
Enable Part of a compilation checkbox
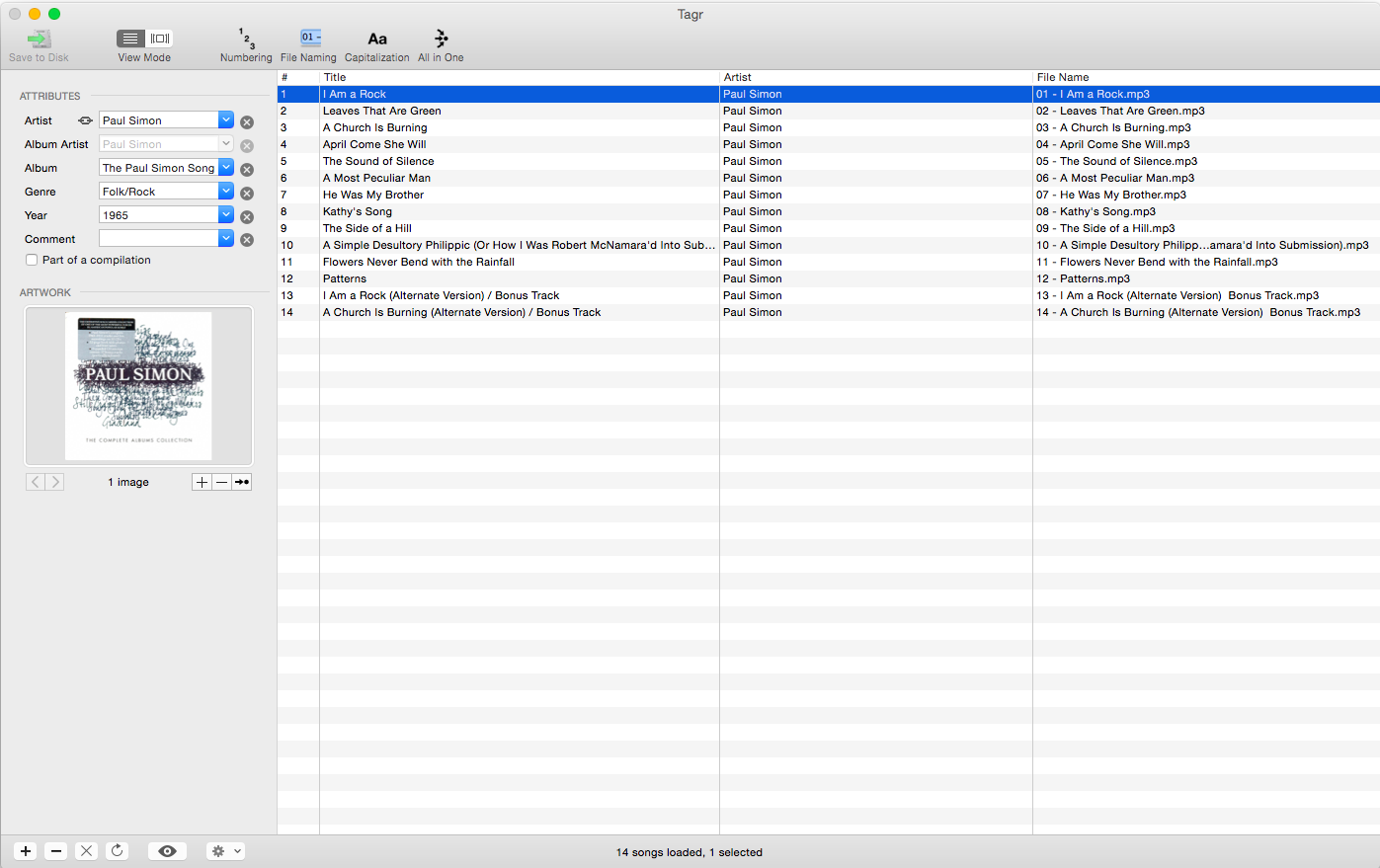pos(32,260)
